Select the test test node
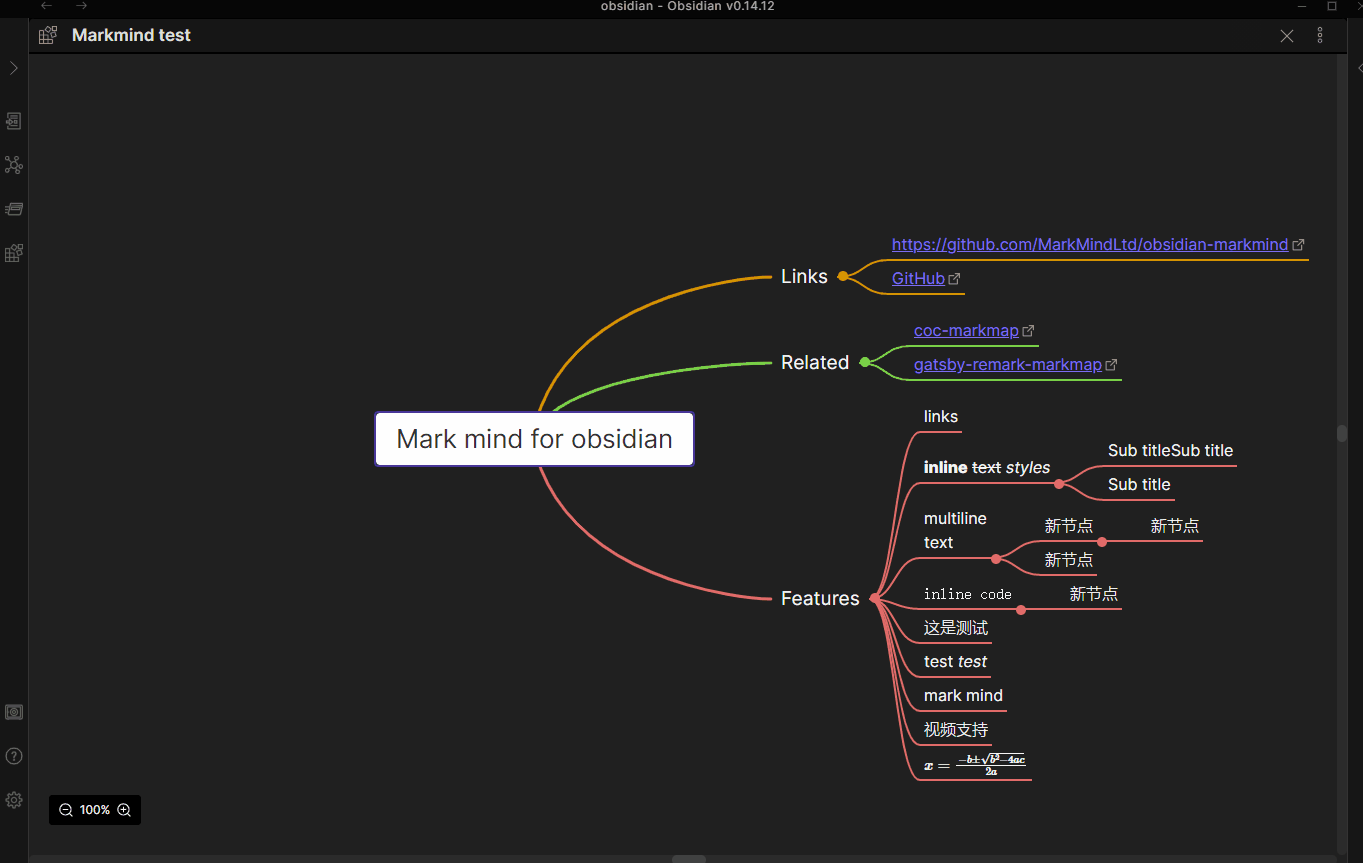The image size is (1363, 863). (x=956, y=661)
